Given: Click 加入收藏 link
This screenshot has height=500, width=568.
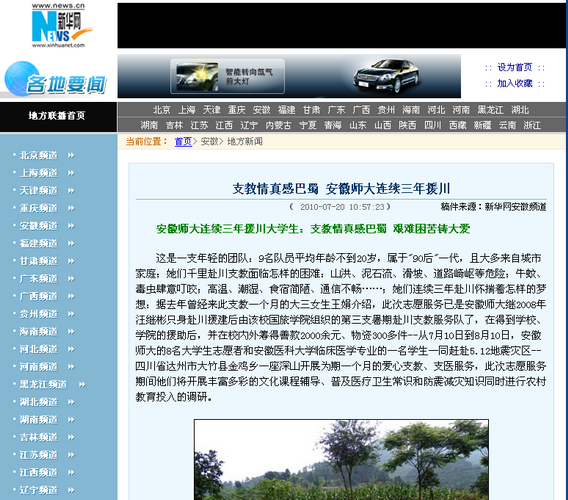Looking at the screenshot, I should (x=515, y=83).
